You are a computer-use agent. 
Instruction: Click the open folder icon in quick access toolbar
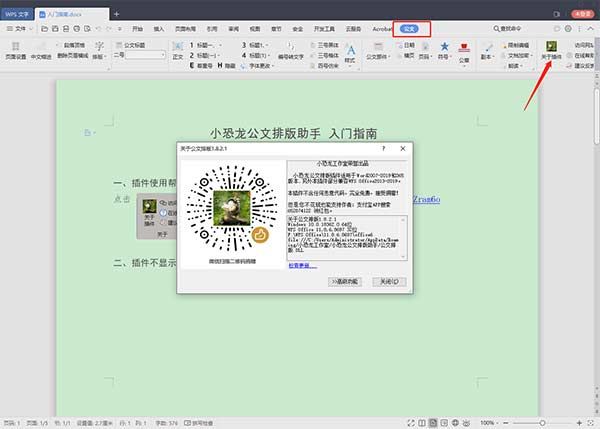pos(44,29)
